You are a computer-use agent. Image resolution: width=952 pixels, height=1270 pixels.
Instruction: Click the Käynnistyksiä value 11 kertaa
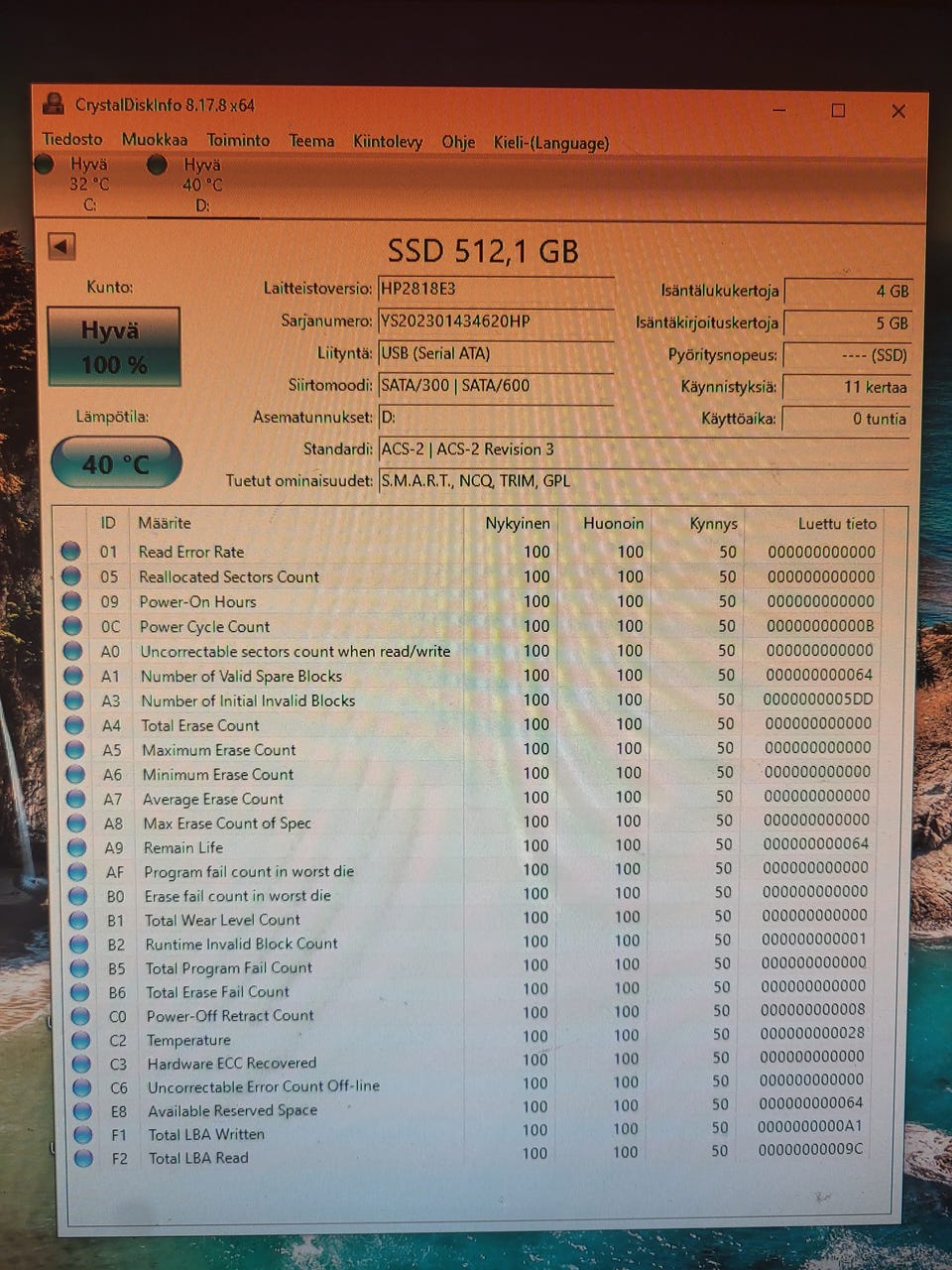tap(846, 387)
